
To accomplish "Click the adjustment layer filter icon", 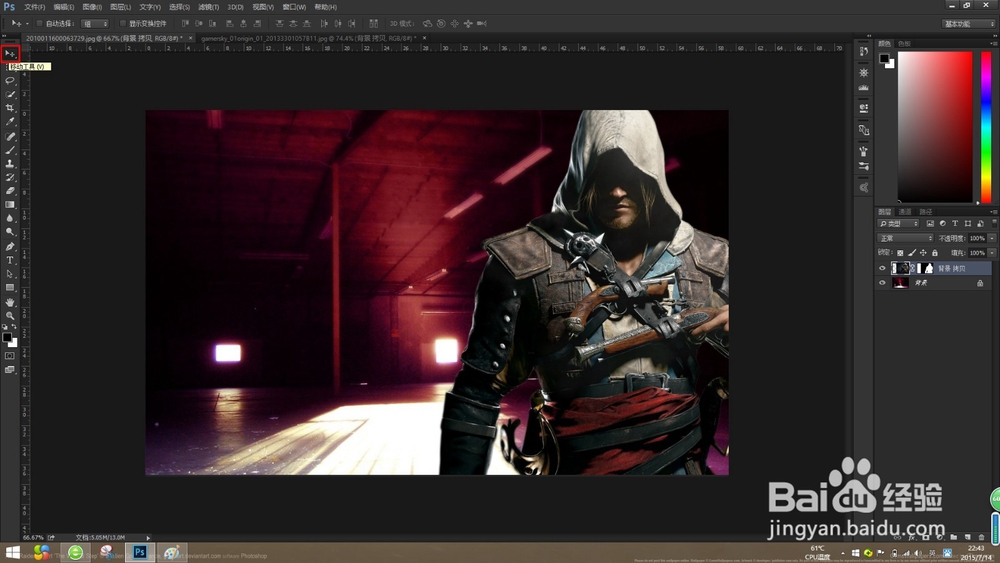I will pos(943,224).
